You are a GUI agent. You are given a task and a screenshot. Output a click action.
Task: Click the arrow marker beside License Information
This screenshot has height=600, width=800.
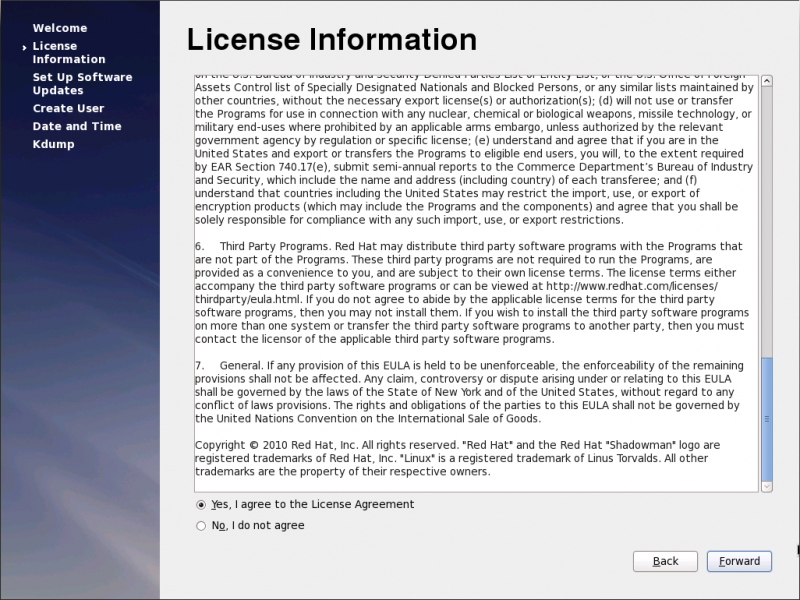(x=23, y=47)
